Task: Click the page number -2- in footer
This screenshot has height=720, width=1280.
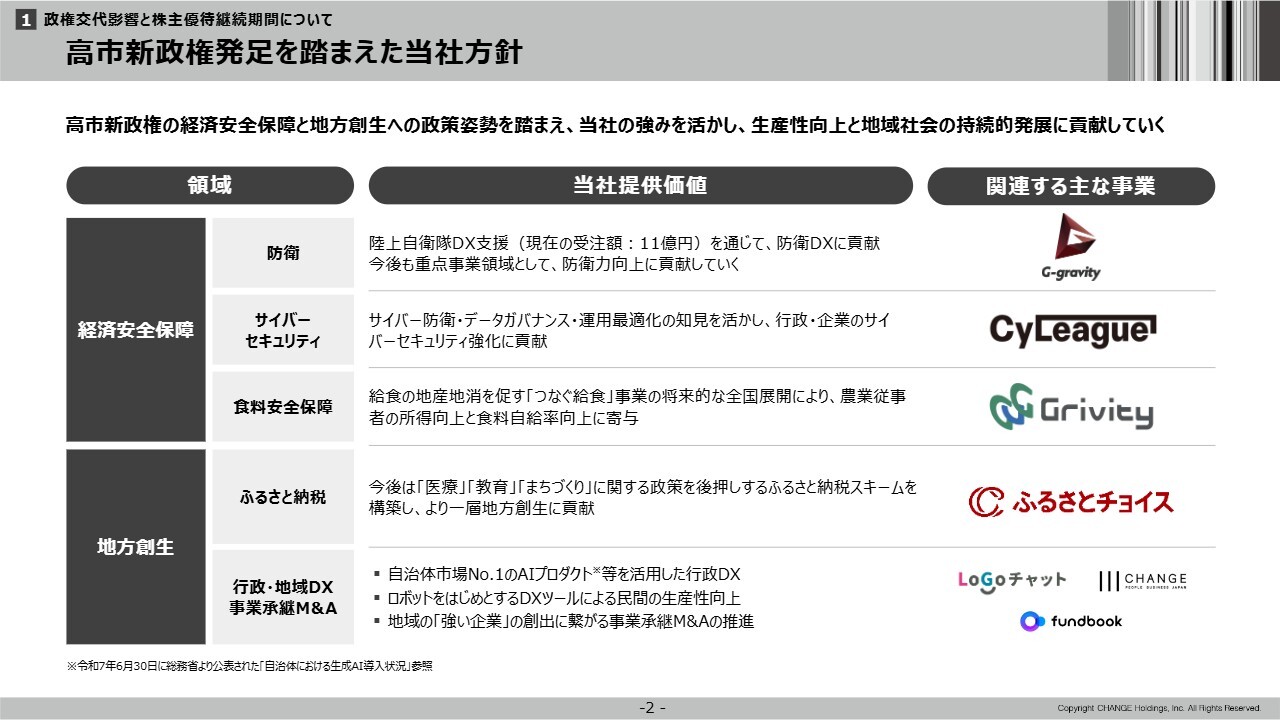Action: pos(653,708)
